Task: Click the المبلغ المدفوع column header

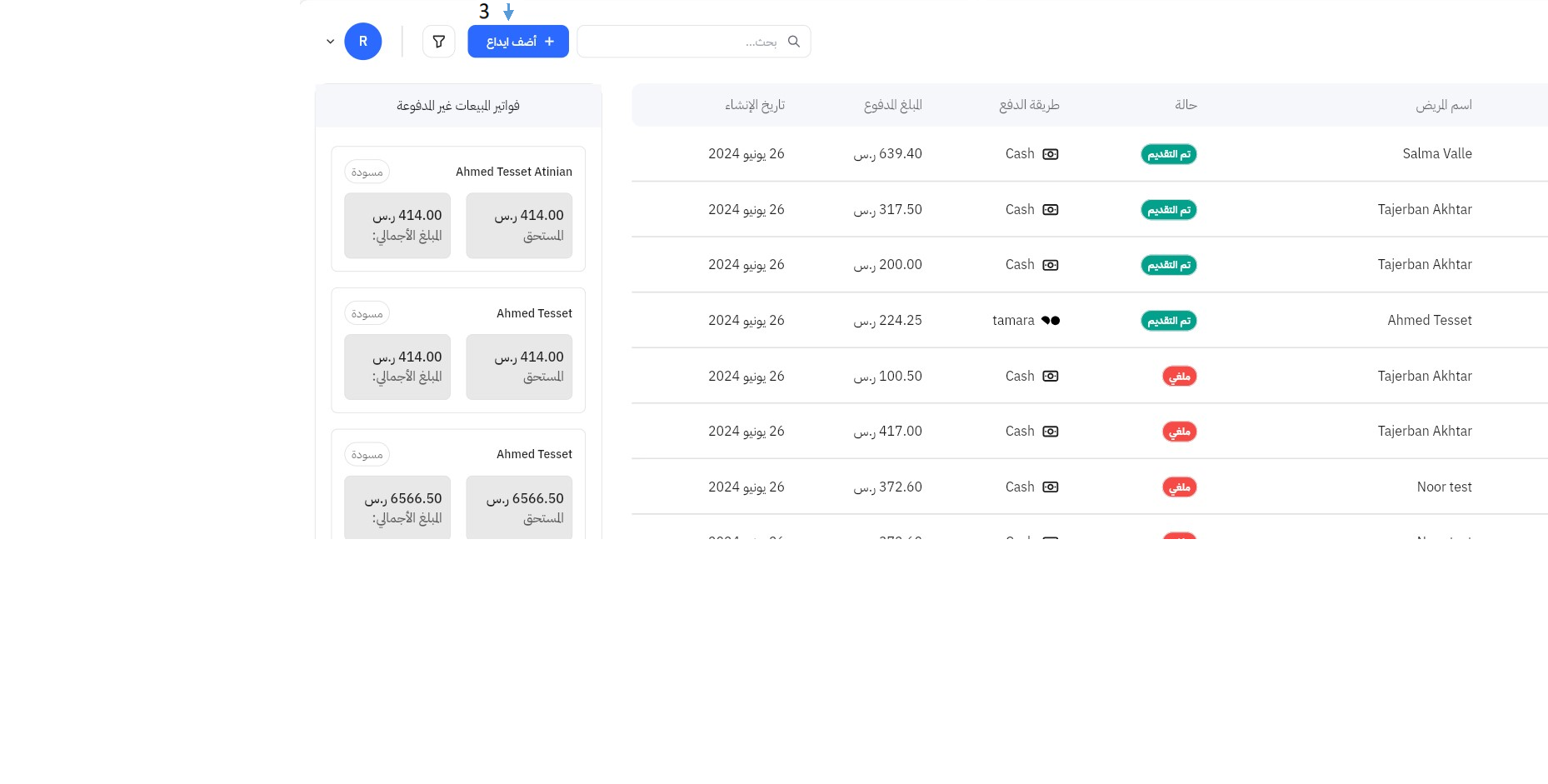Action: click(892, 105)
